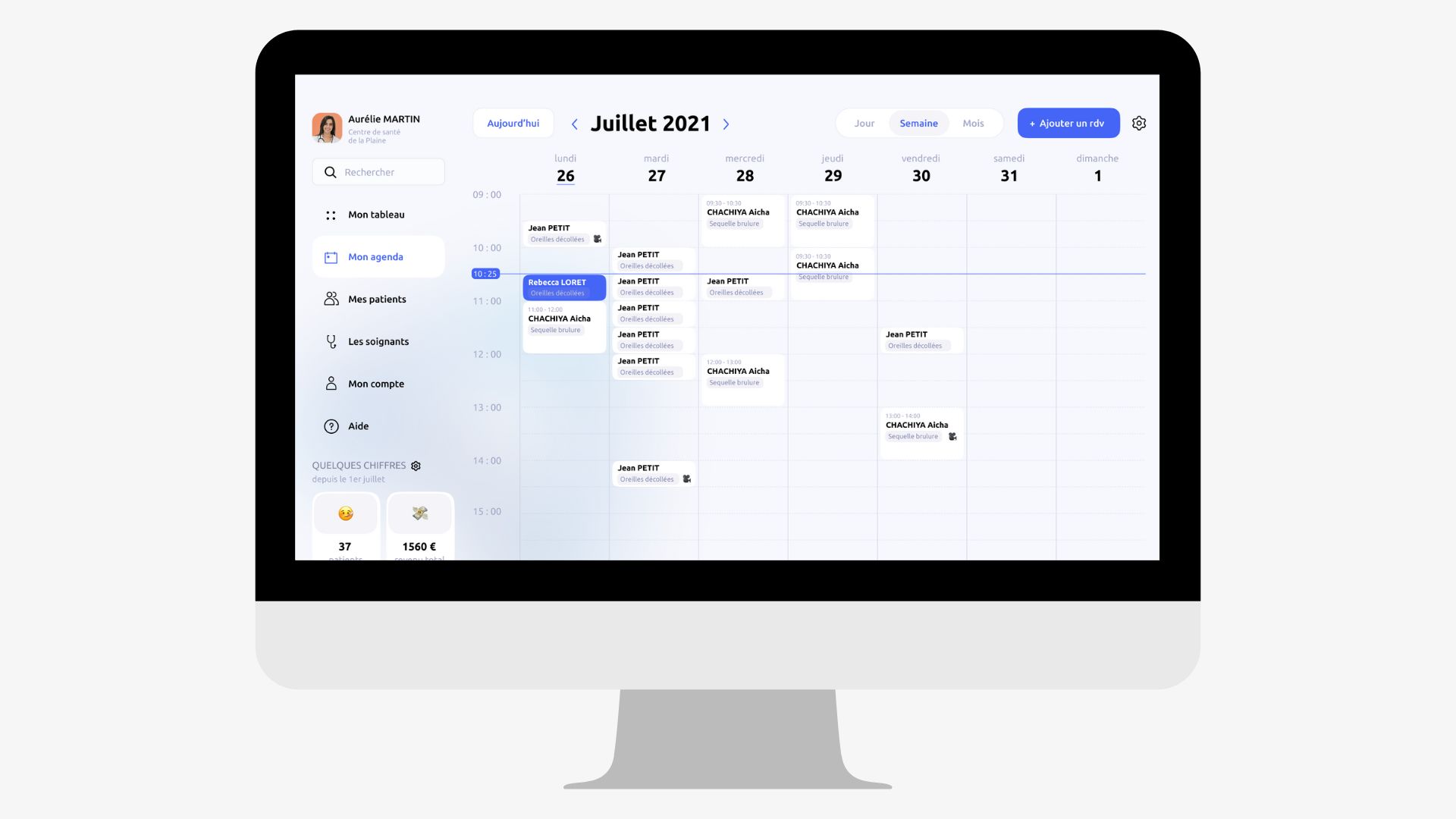Switch to Jour view
1456x819 pixels.
(863, 122)
